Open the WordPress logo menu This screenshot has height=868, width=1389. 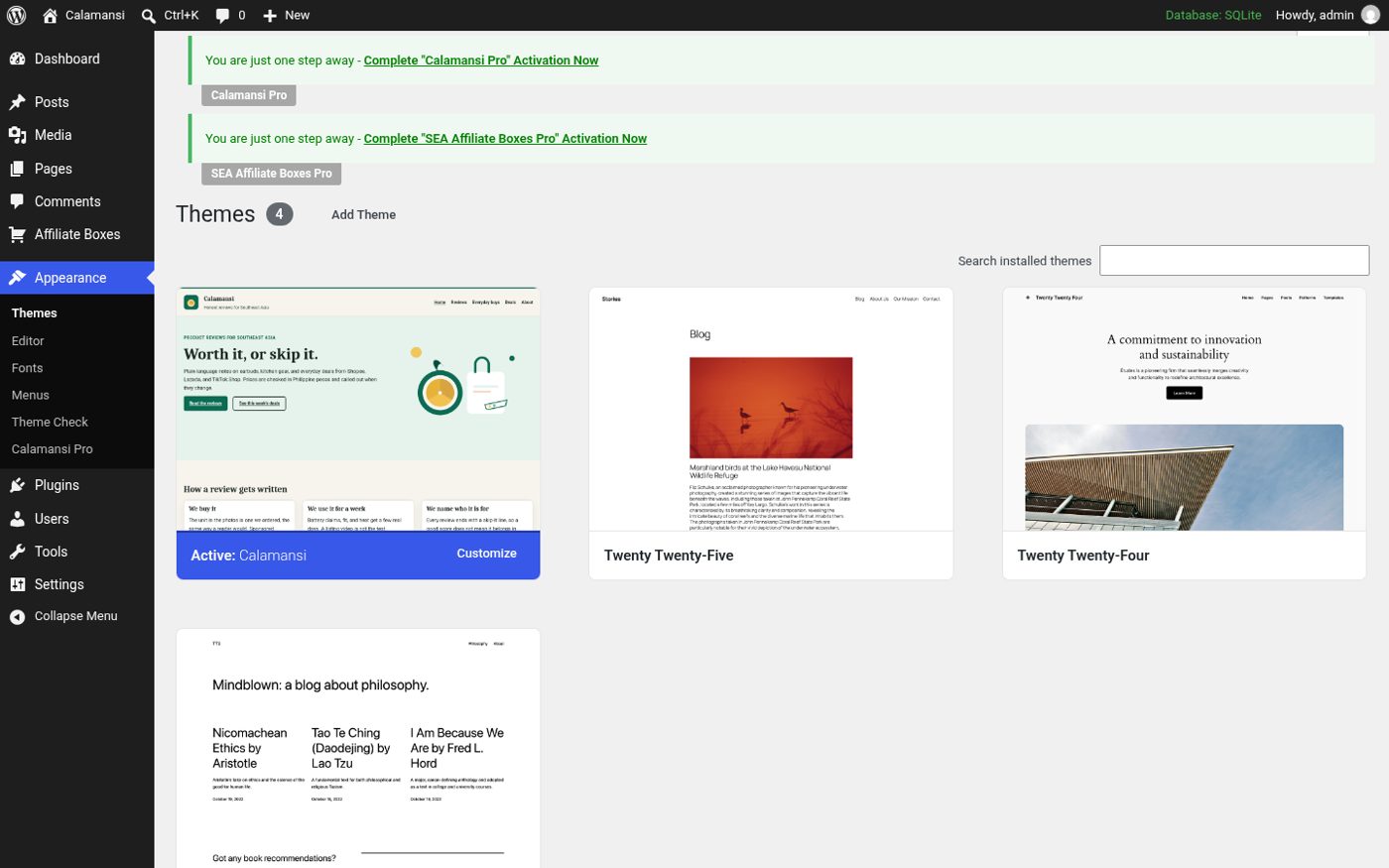(x=16, y=15)
